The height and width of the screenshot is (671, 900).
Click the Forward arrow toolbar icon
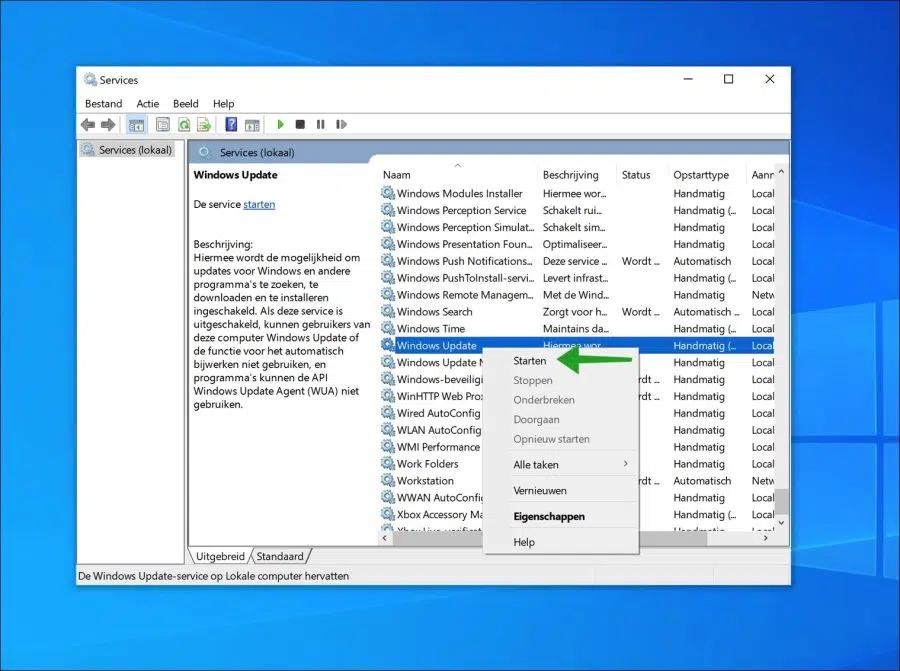click(x=108, y=125)
